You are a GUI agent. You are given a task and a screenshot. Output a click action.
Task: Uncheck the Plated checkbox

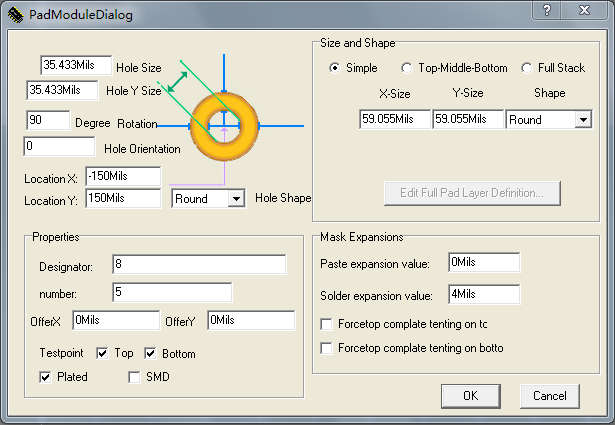pyautogui.click(x=45, y=377)
